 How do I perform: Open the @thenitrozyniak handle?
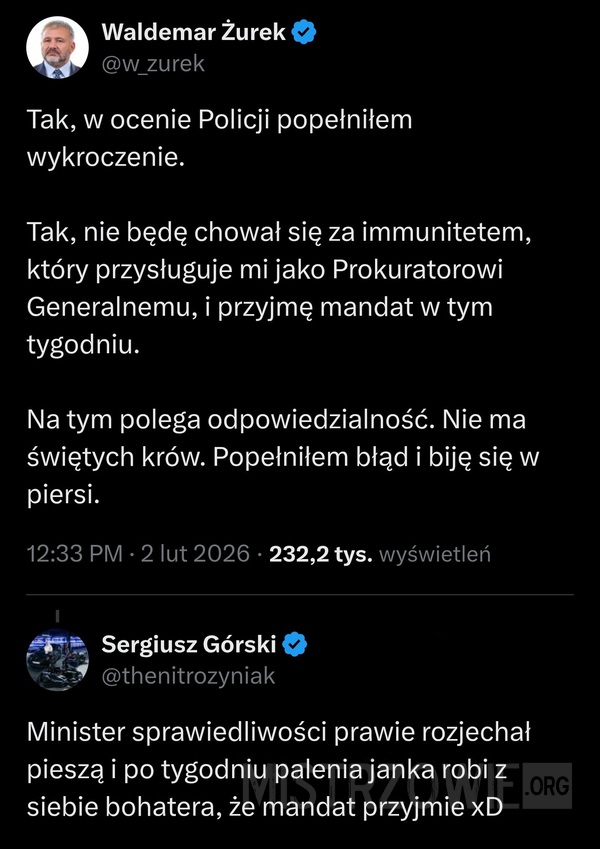[x=188, y=676]
